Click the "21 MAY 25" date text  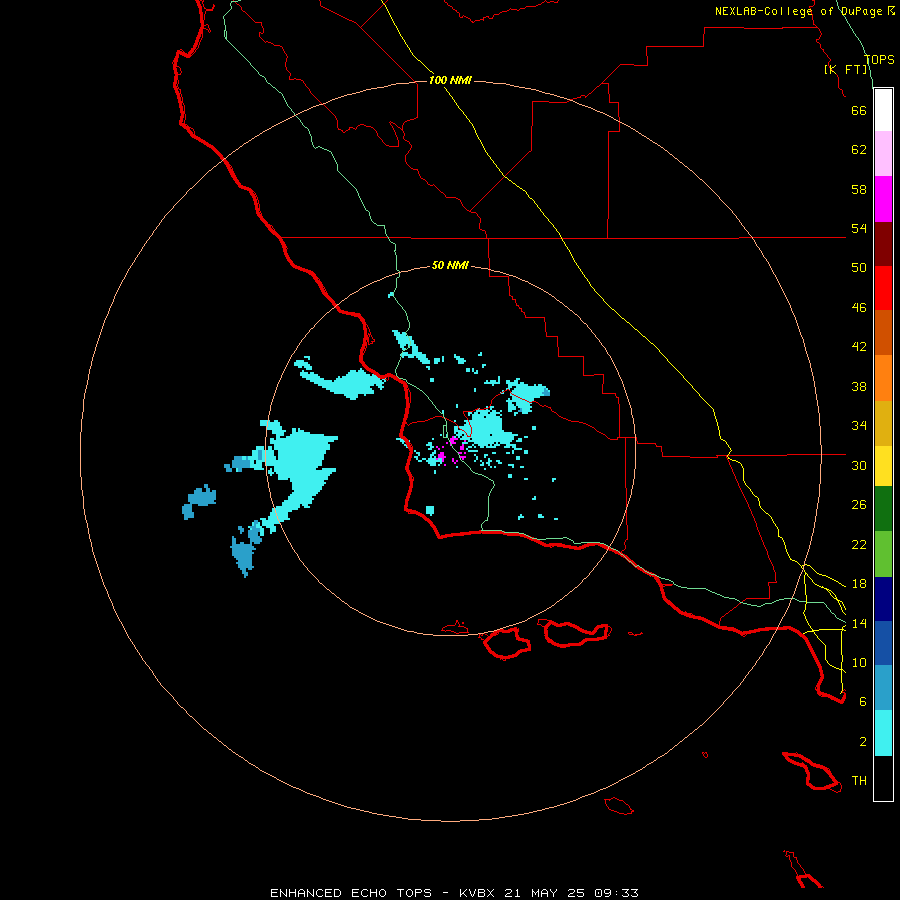[545, 893]
